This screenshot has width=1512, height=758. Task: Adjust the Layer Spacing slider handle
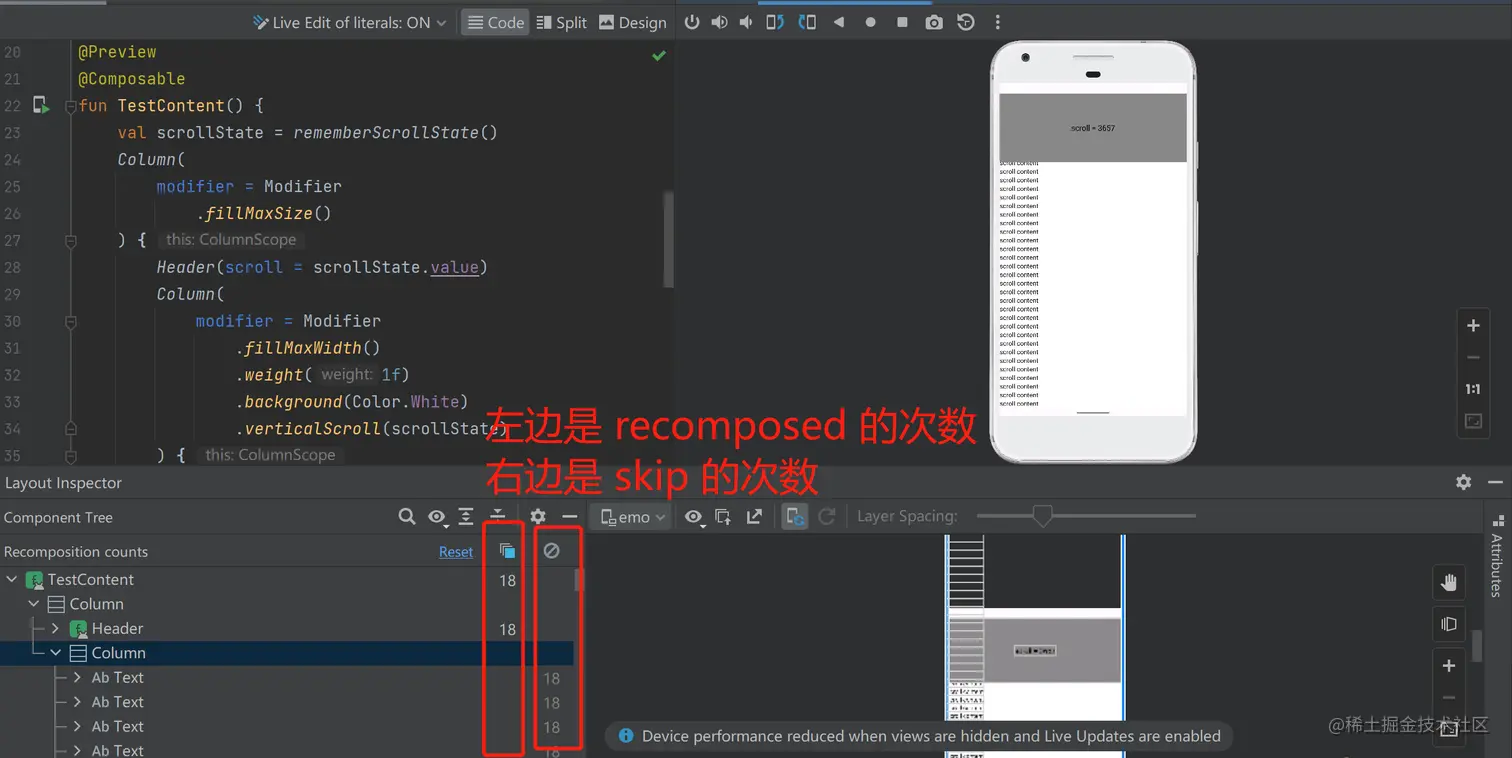coord(1042,516)
